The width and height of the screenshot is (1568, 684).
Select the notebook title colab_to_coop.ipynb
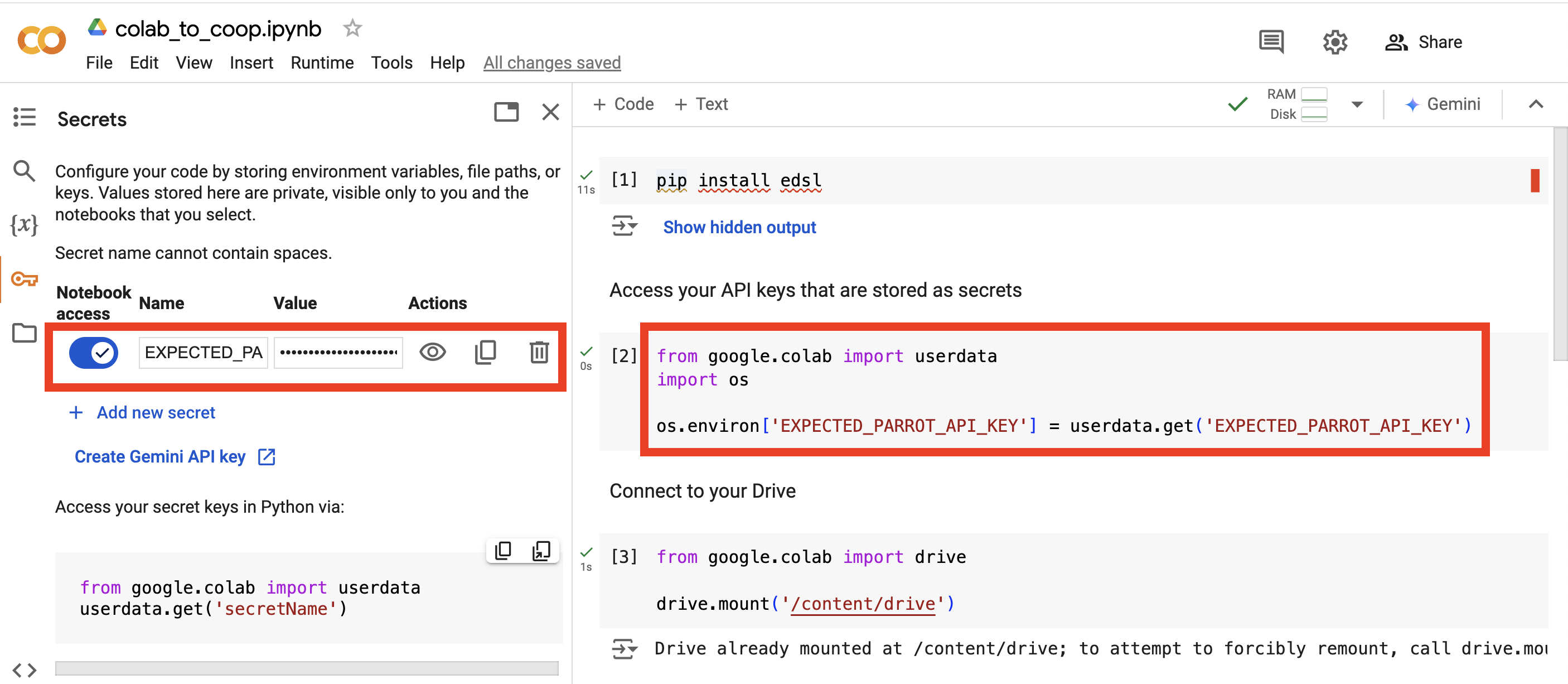[218, 27]
